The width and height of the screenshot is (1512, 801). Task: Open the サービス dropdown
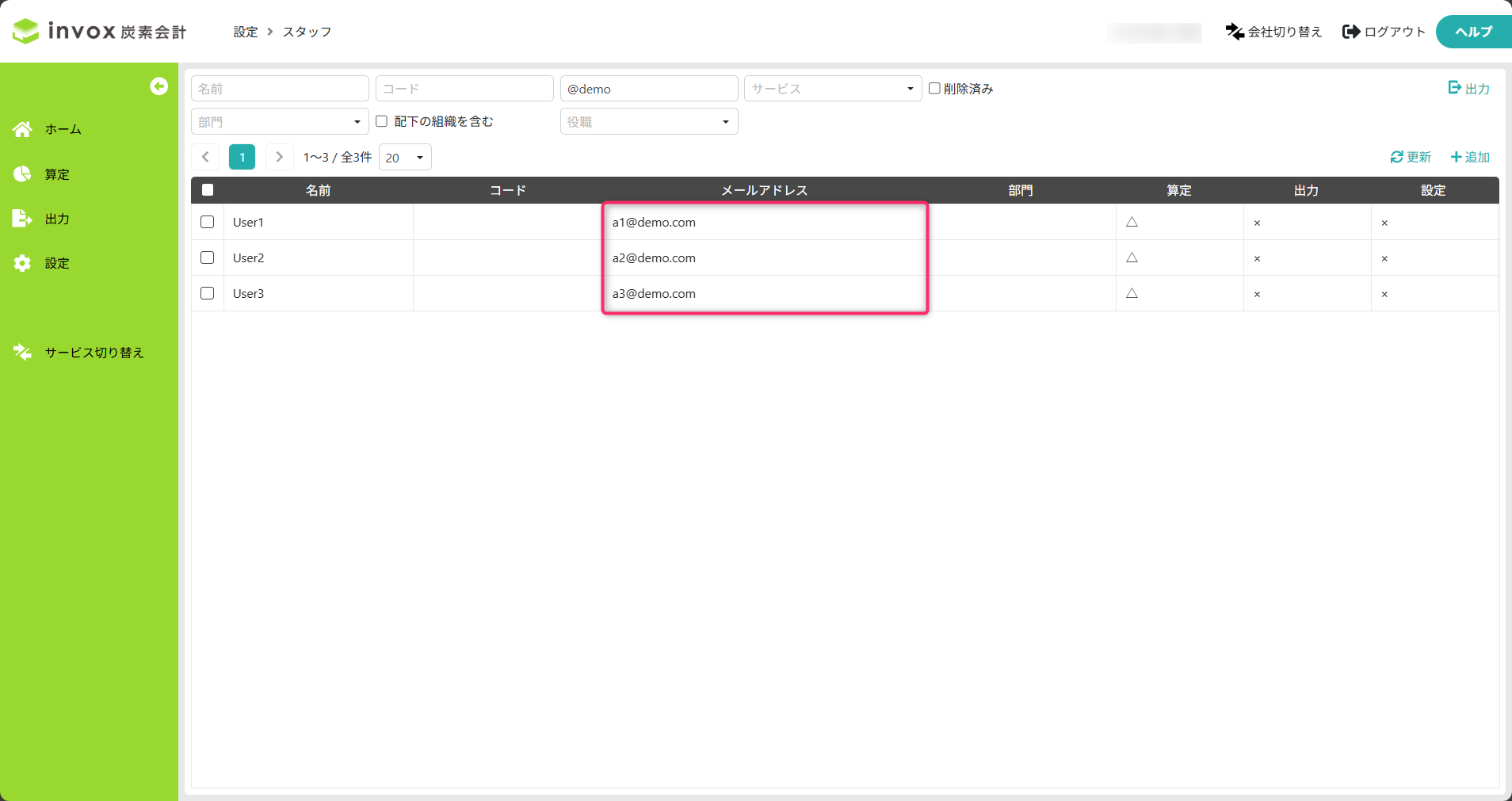833,89
